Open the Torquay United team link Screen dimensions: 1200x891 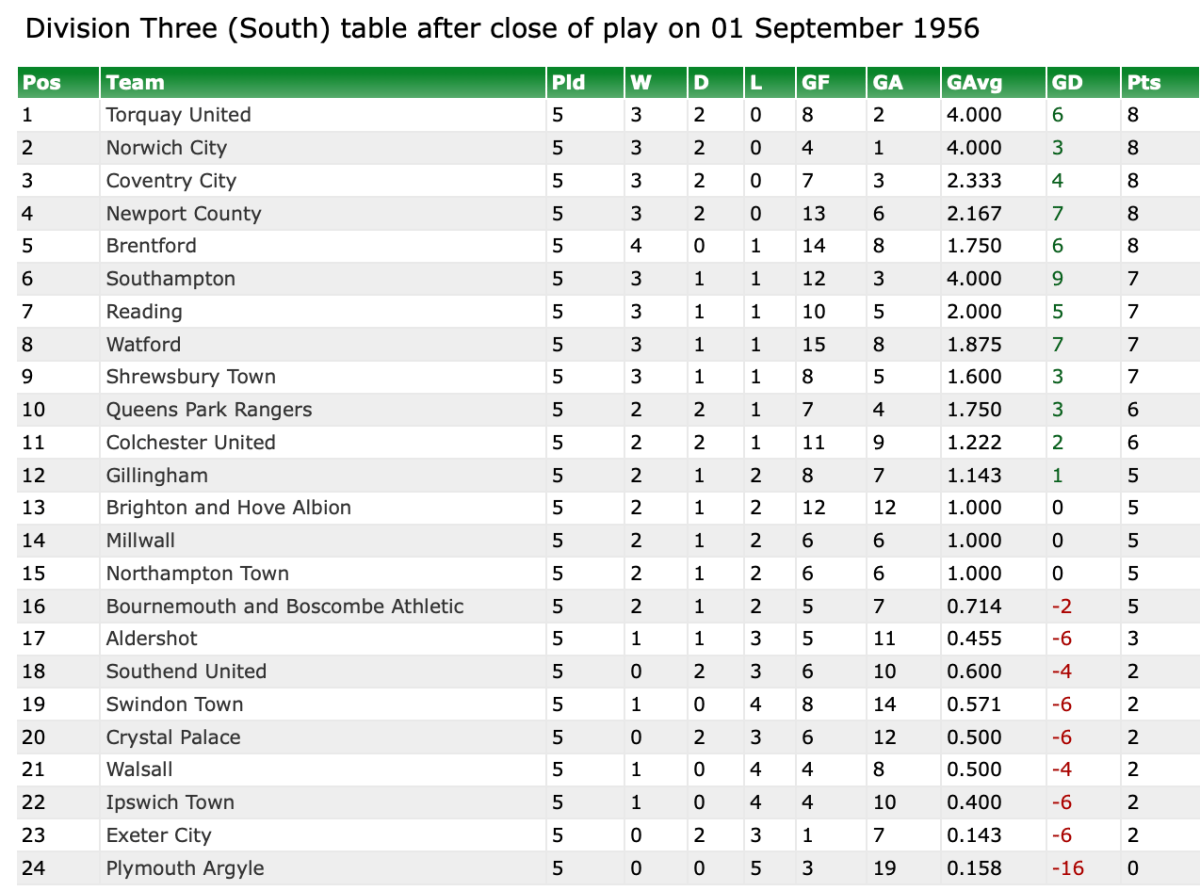178,115
